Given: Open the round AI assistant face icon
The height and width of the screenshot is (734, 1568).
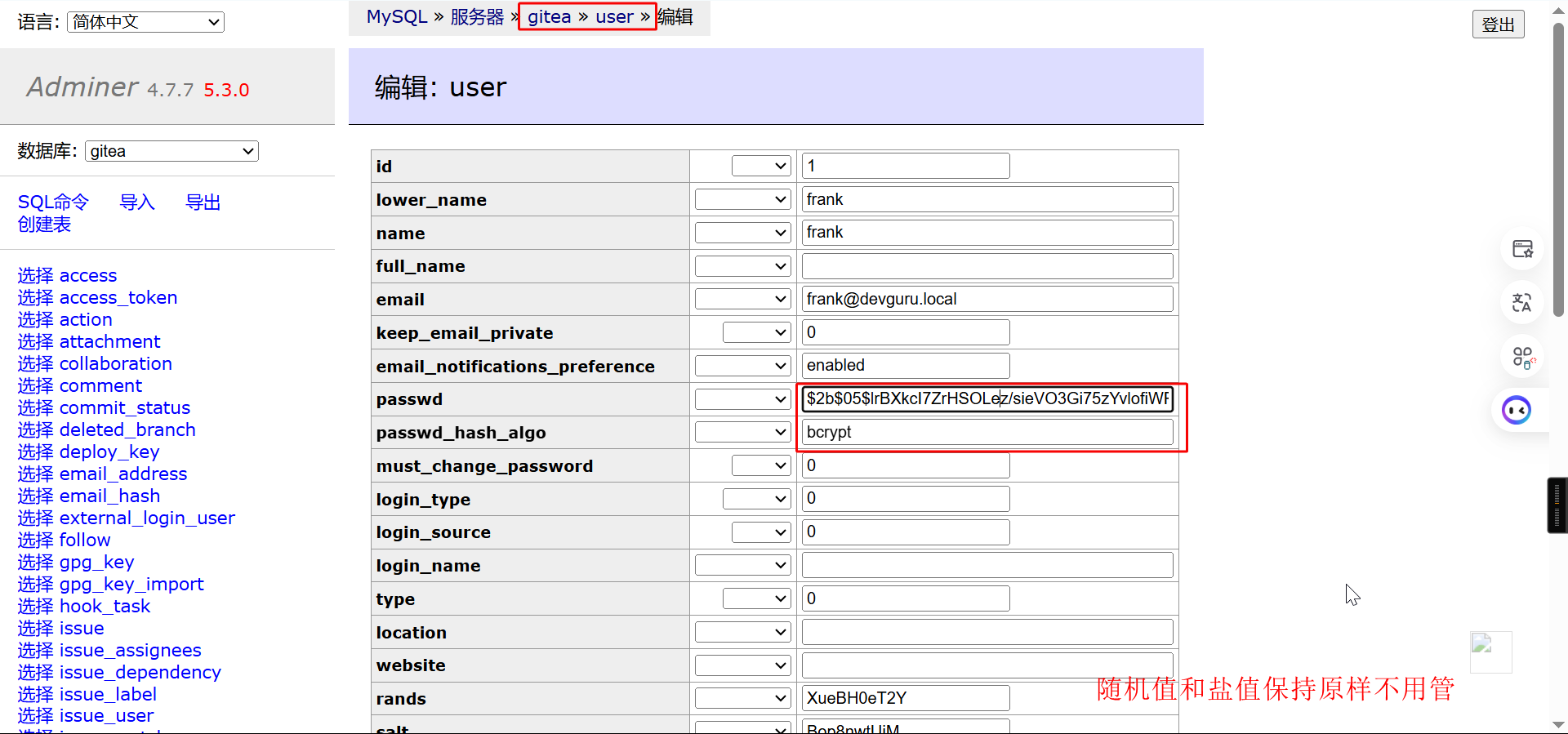Looking at the screenshot, I should (1517, 410).
